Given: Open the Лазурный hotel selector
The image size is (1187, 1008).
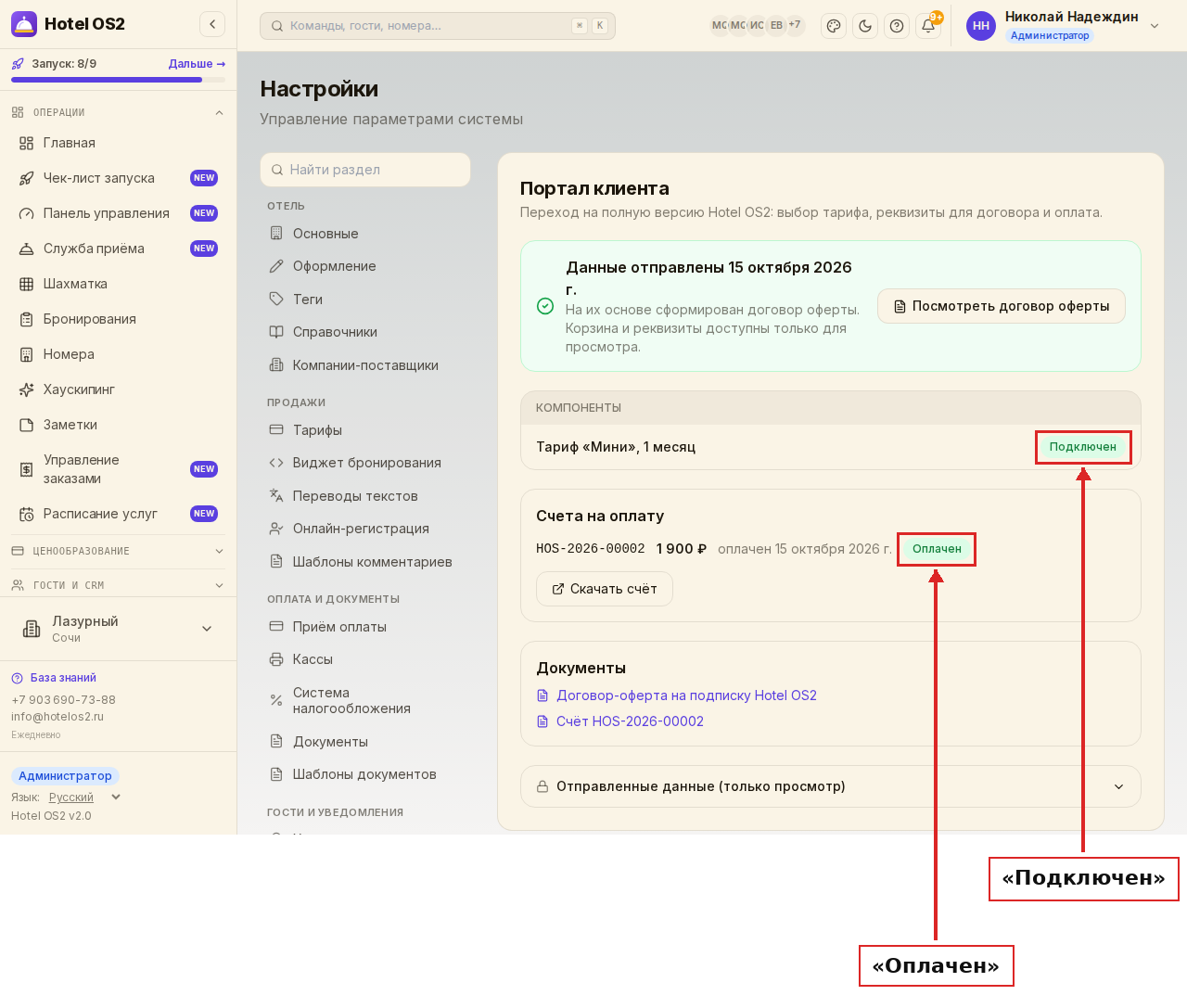Looking at the screenshot, I should pos(119,629).
